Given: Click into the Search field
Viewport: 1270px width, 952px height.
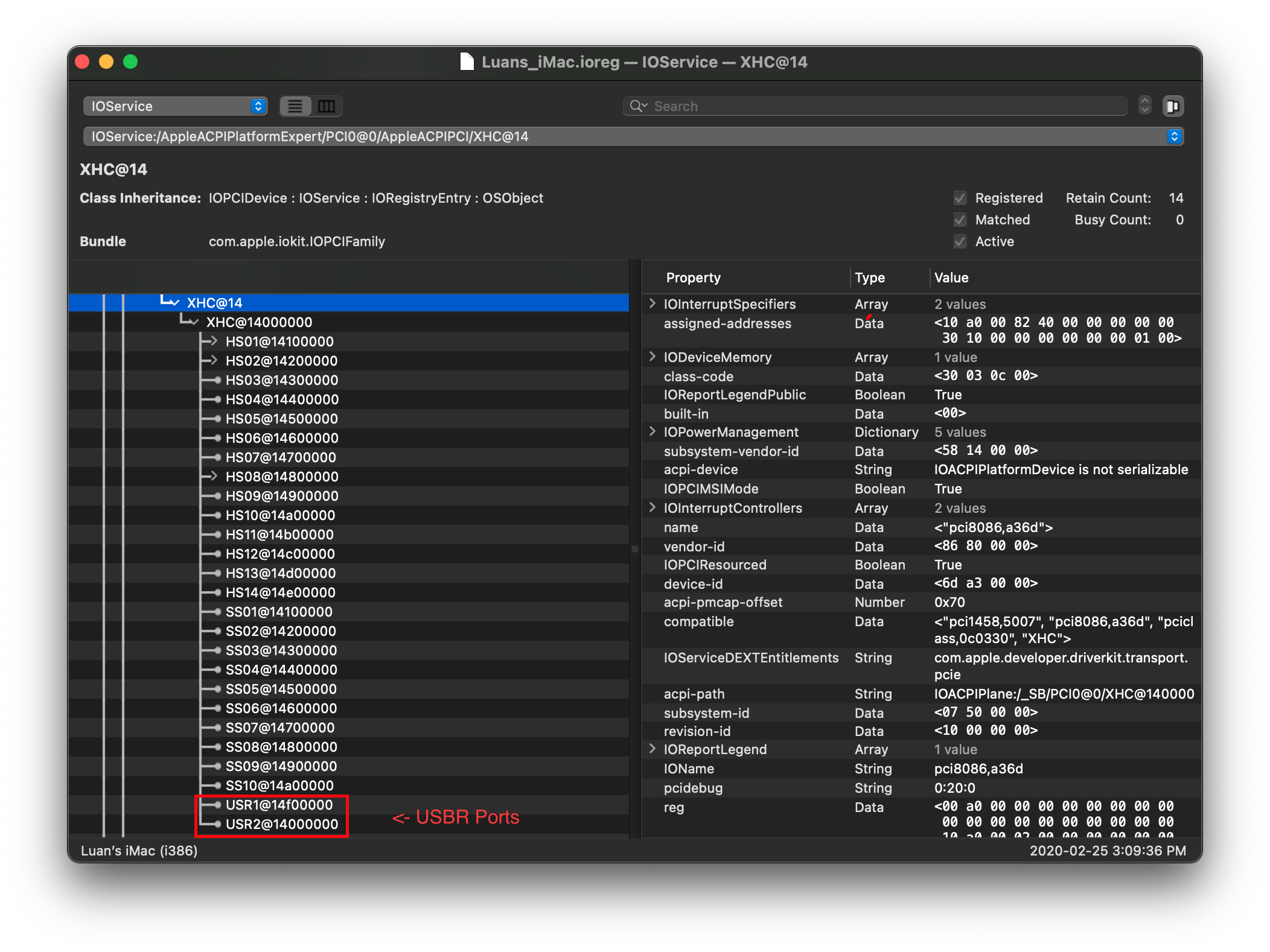Looking at the screenshot, I should (881, 106).
